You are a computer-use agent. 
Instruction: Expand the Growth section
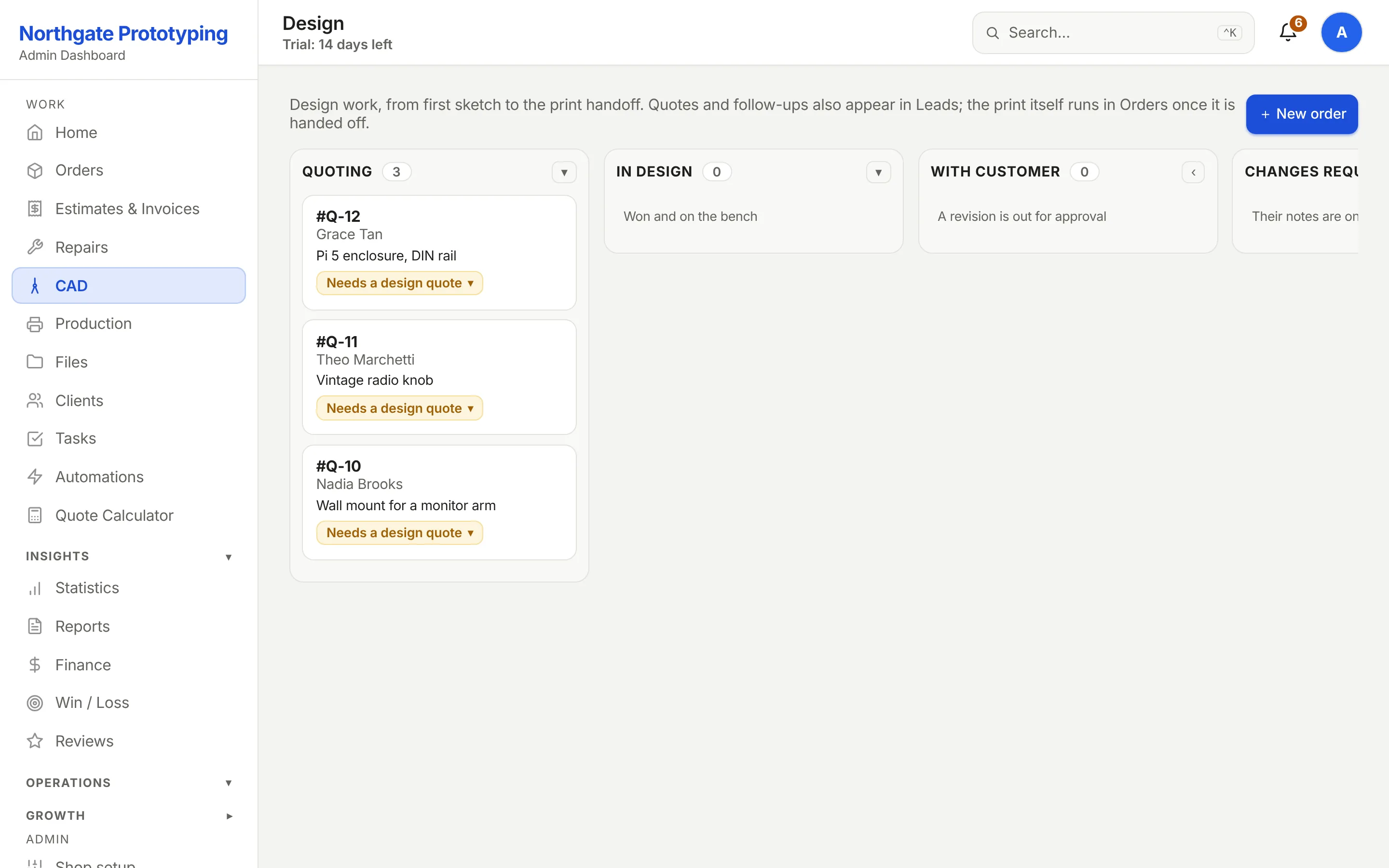(x=229, y=816)
